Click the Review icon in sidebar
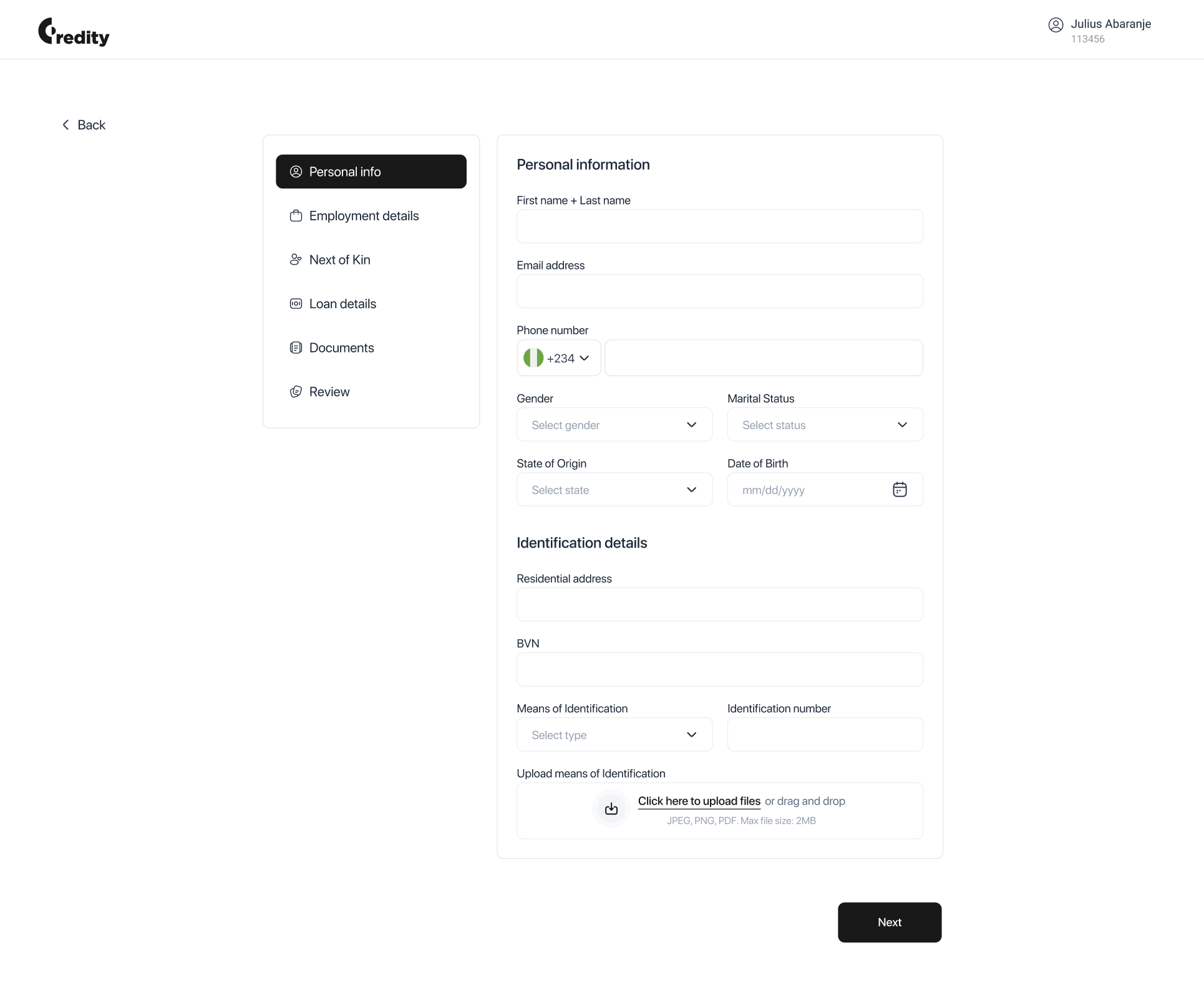Viewport: 1204px width, 998px height. [296, 392]
